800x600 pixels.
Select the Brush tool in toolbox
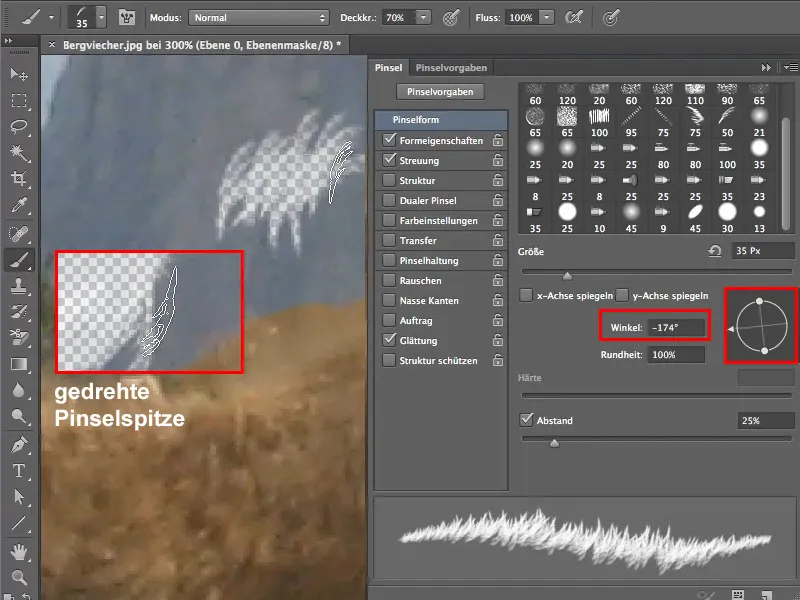pos(19,260)
